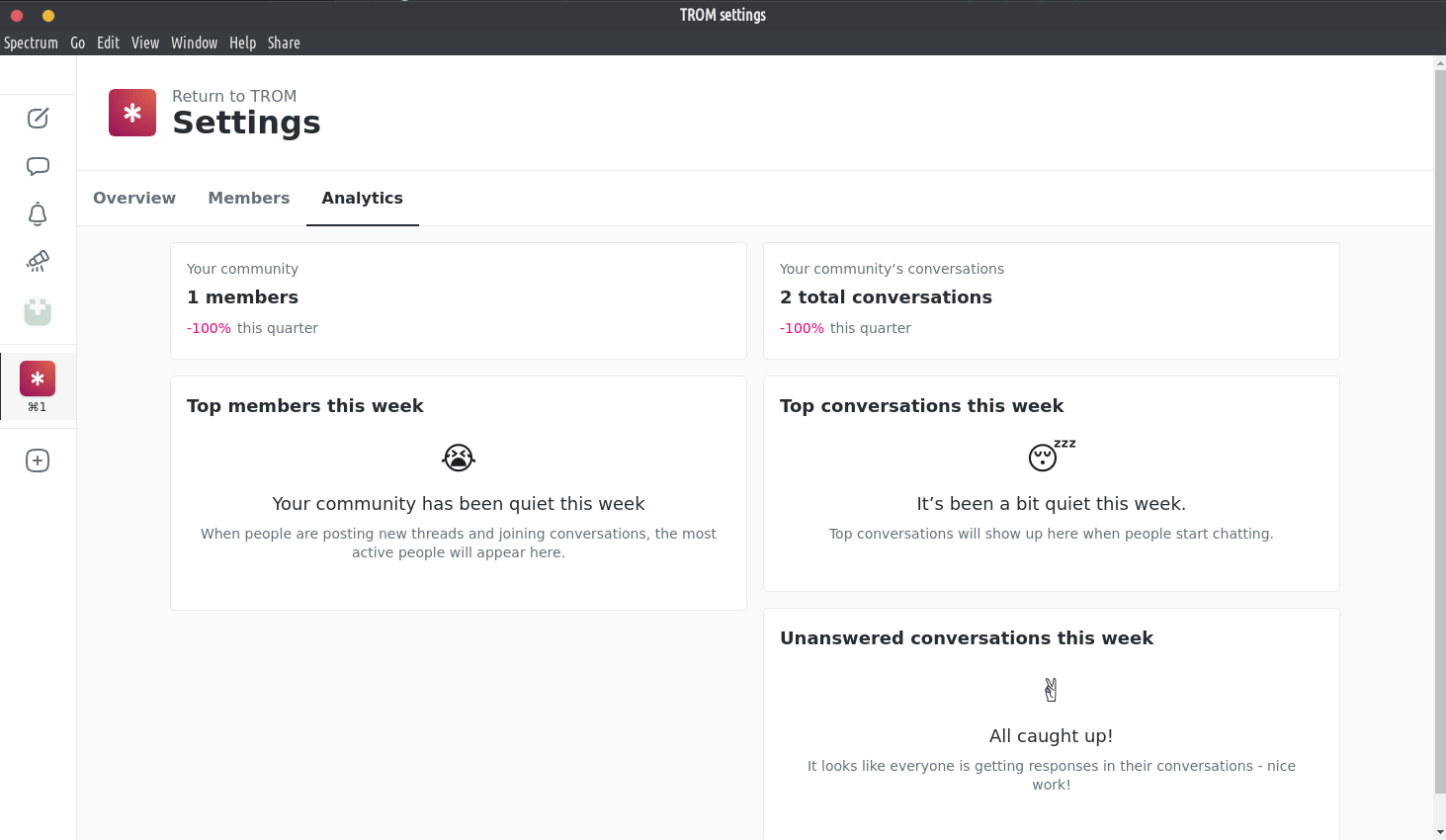Click the compose new thread icon
Viewport: 1446px width, 840px height.
(38, 119)
